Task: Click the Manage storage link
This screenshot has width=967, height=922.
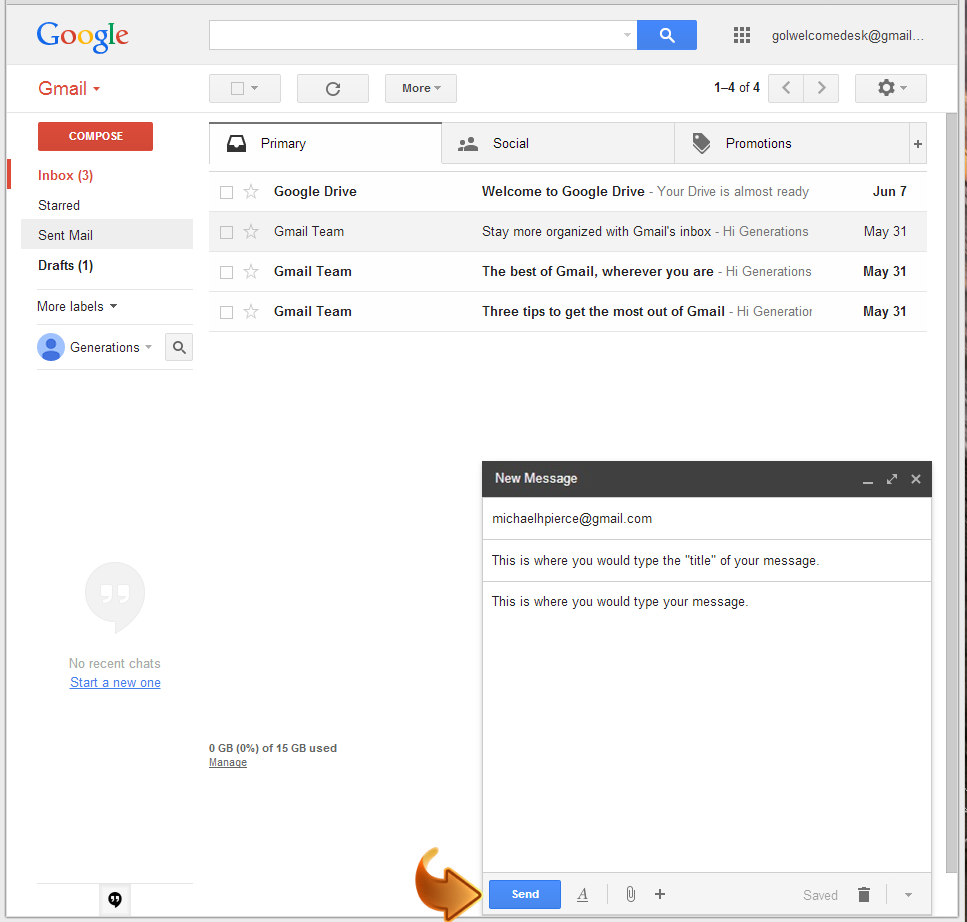Action: (228, 763)
